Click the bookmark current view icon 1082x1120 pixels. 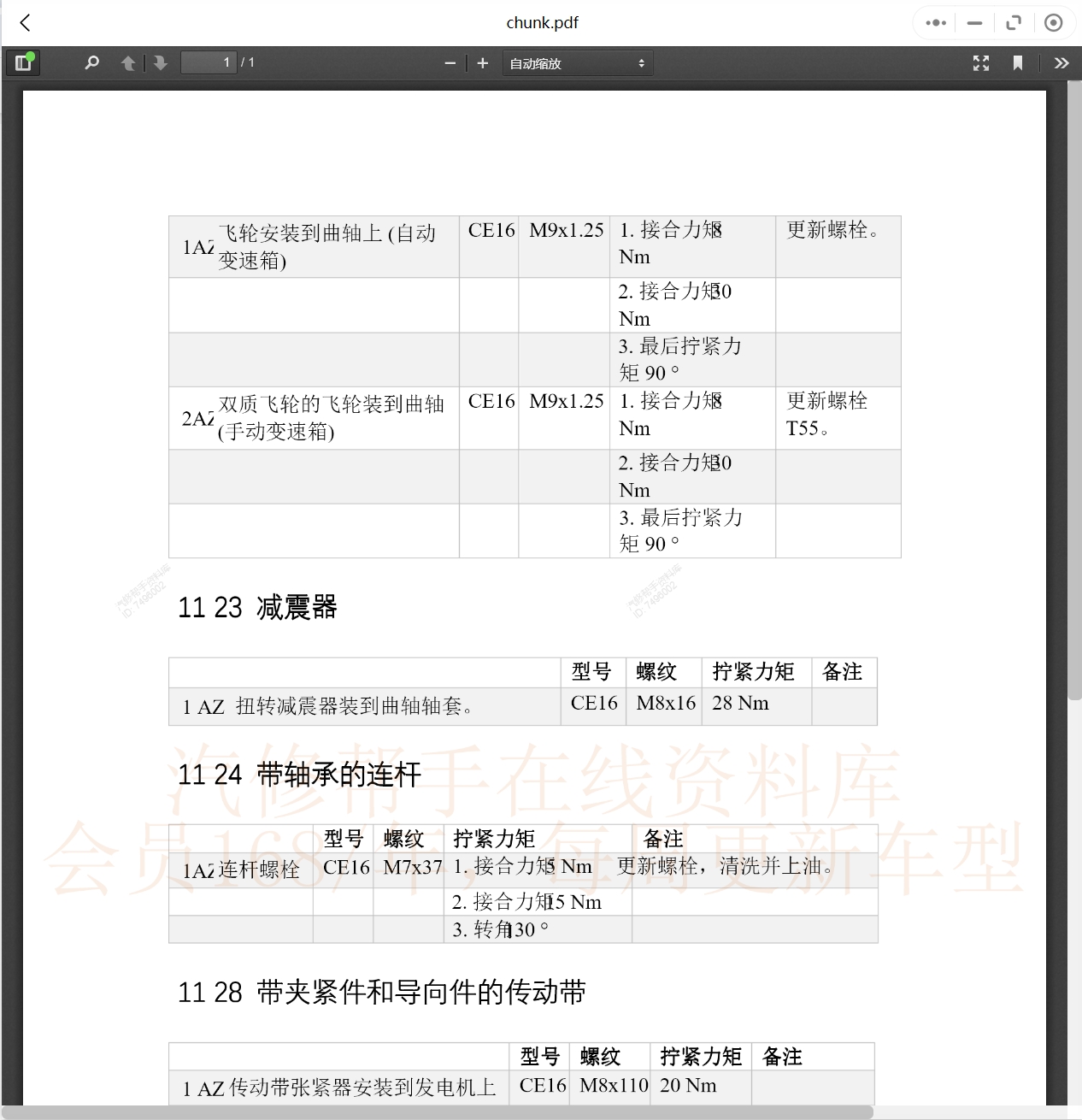1018,62
